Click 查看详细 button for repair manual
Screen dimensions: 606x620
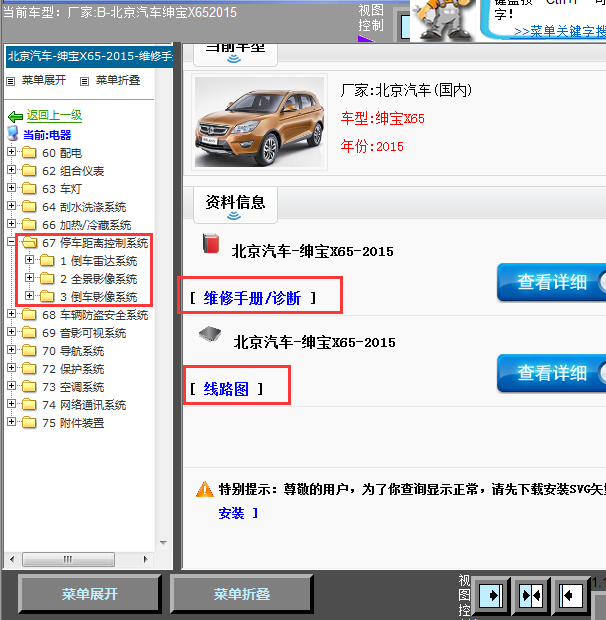[x=551, y=282]
